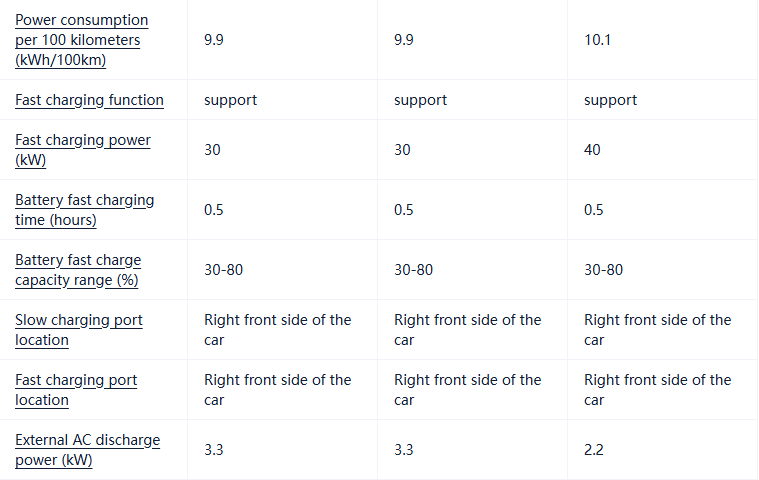Select fast charging power 30 in first data column
The width and height of the screenshot is (759, 480).
tap(213, 150)
